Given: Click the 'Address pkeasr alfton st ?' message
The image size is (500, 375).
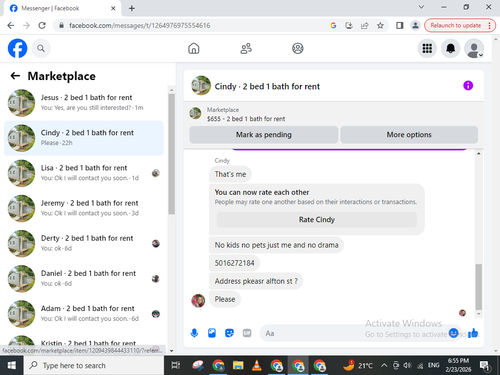Looking at the screenshot, I should (256, 281).
